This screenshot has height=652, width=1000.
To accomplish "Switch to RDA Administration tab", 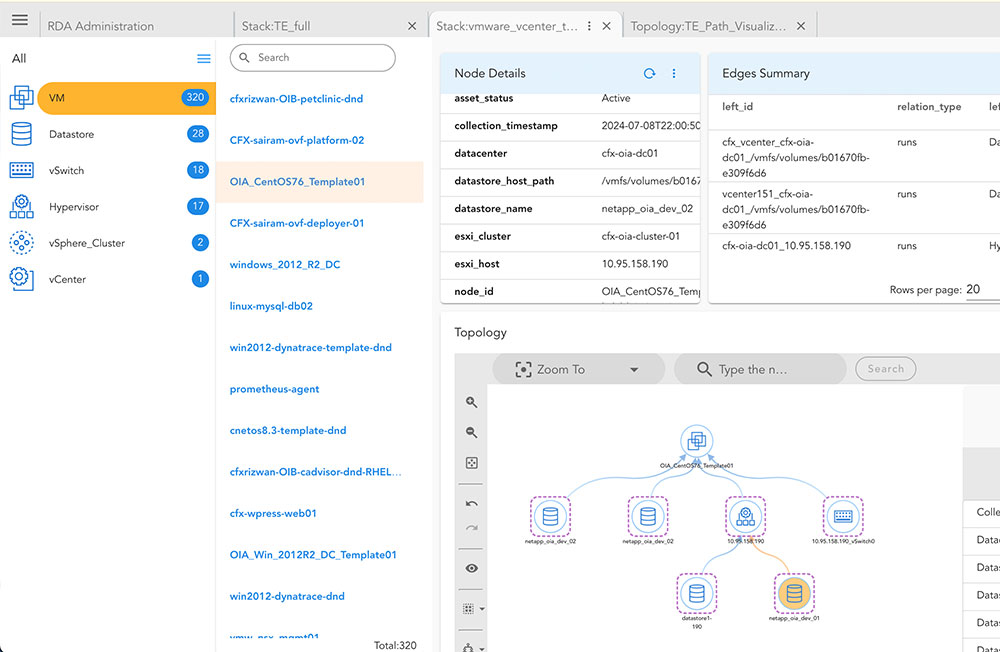I will click(x=101, y=26).
